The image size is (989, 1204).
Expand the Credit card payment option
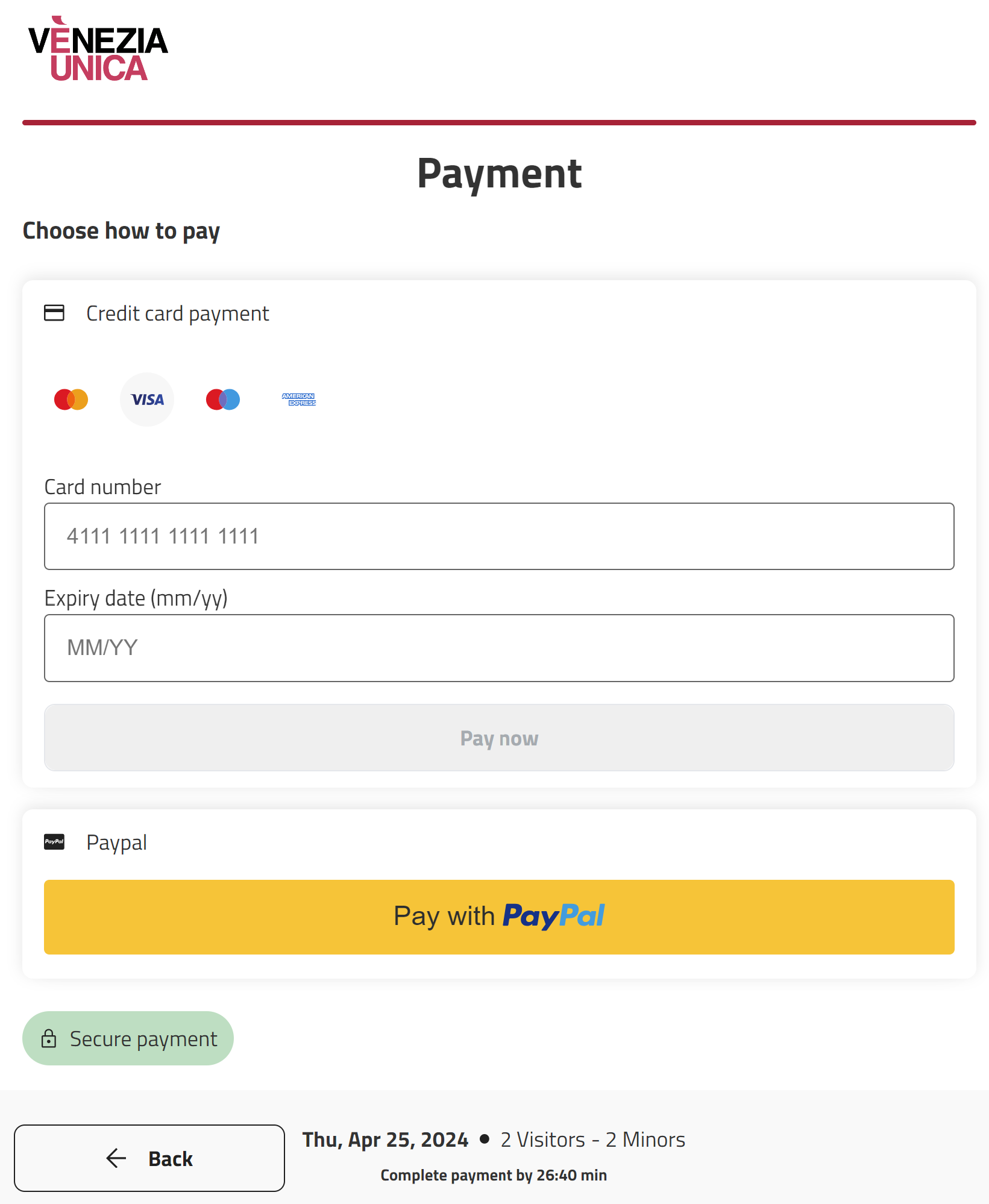[178, 313]
